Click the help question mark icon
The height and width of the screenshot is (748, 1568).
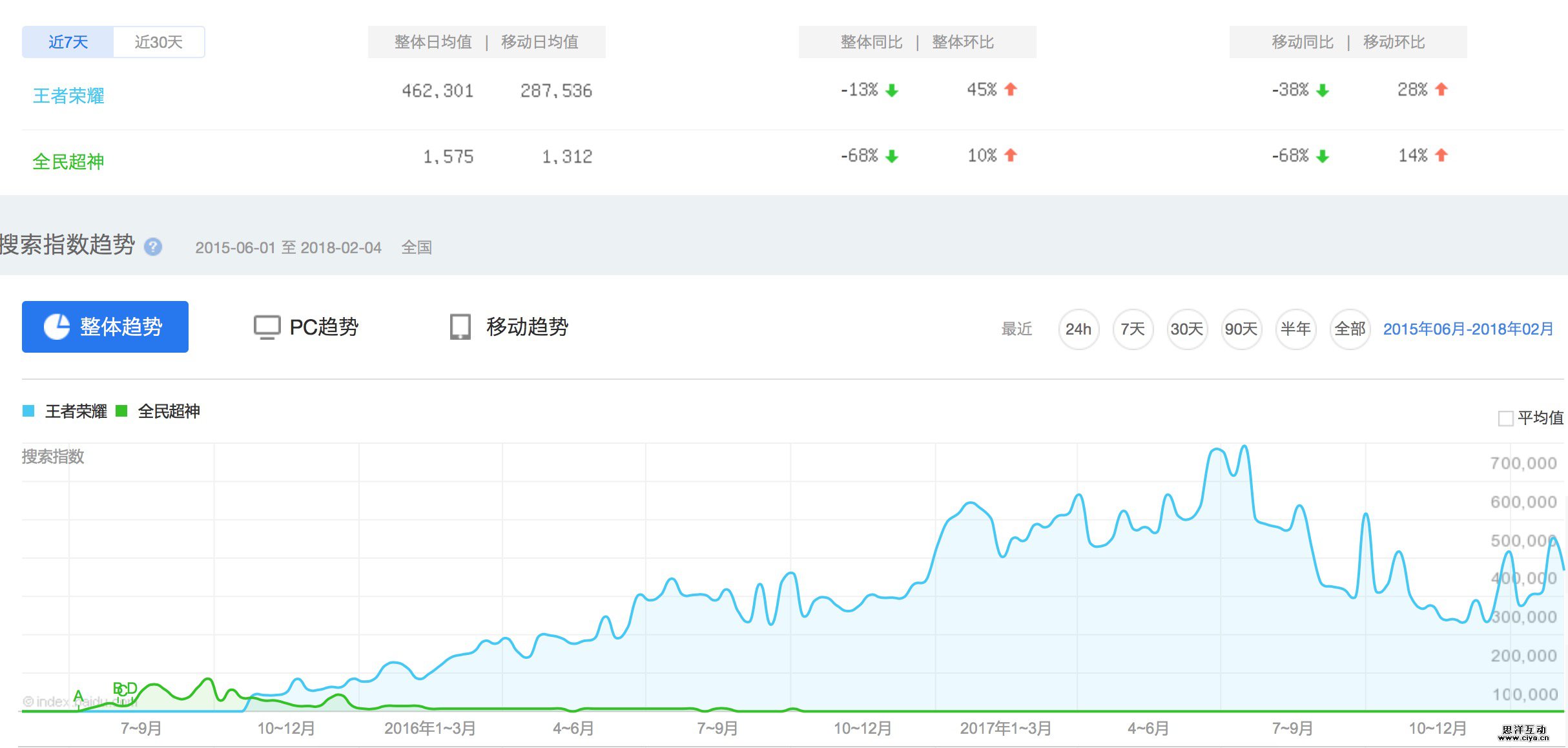pyautogui.click(x=153, y=247)
